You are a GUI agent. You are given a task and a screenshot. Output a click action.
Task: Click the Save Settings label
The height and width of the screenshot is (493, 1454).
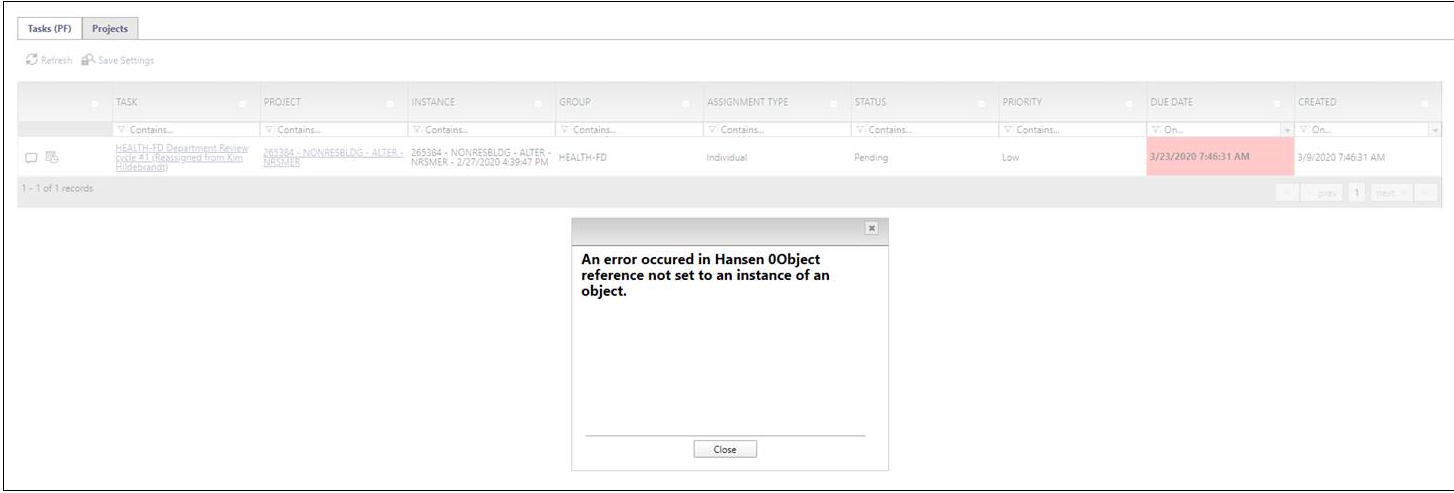pos(126,61)
